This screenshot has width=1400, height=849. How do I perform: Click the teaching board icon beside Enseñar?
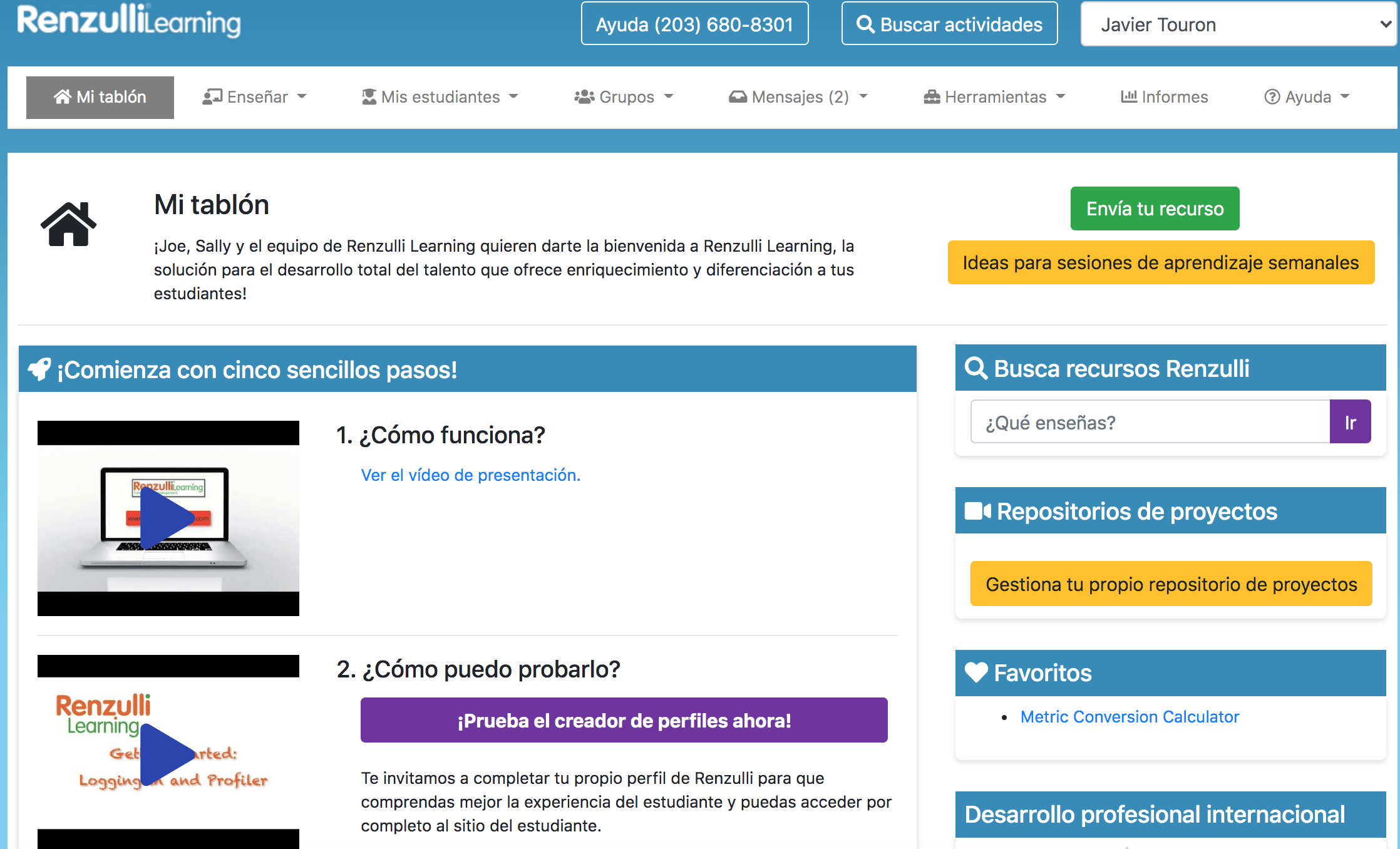click(212, 97)
